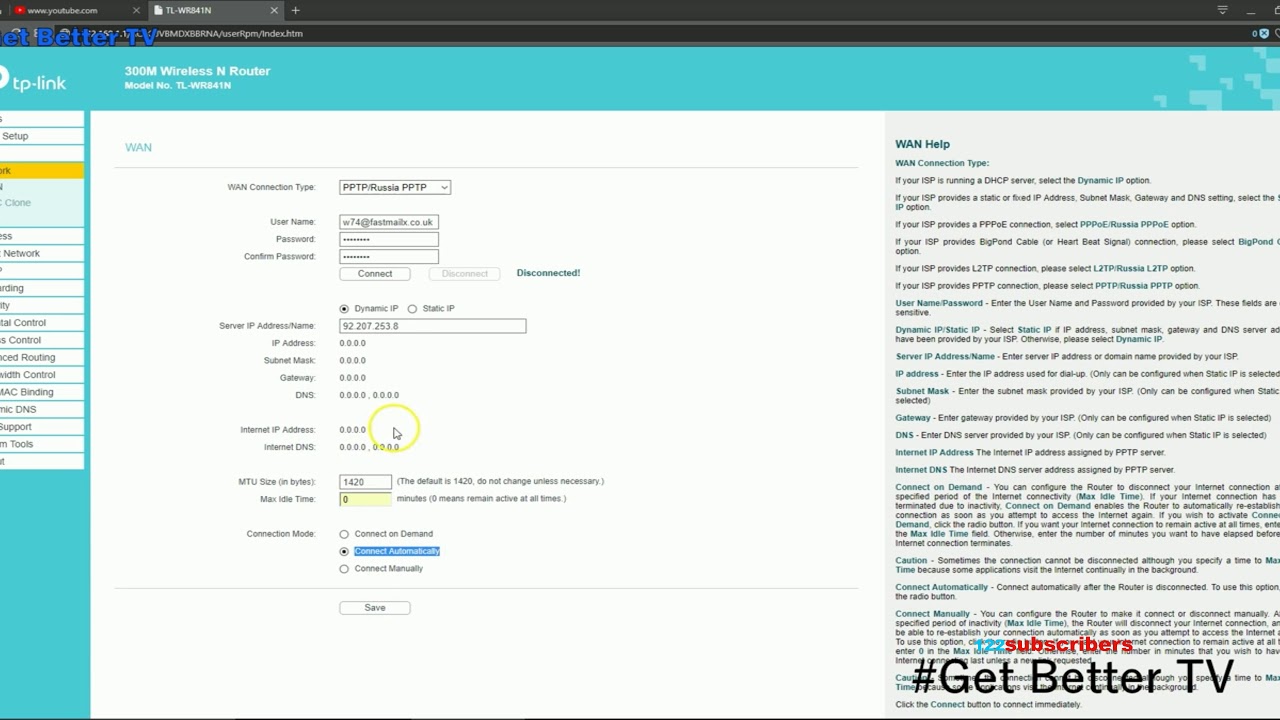Click the Server IP Address/Name field

pyautogui.click(x=432, y=326)
